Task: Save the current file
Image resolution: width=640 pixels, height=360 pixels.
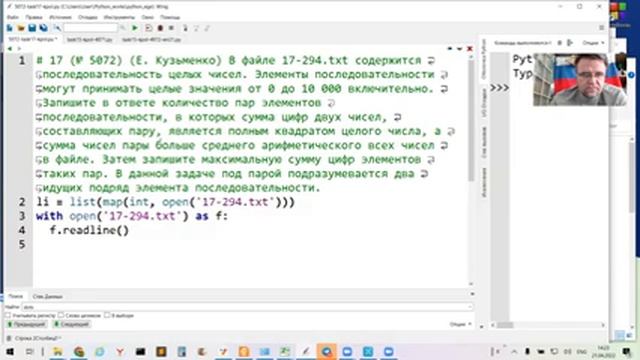Action: click(32, 28)
